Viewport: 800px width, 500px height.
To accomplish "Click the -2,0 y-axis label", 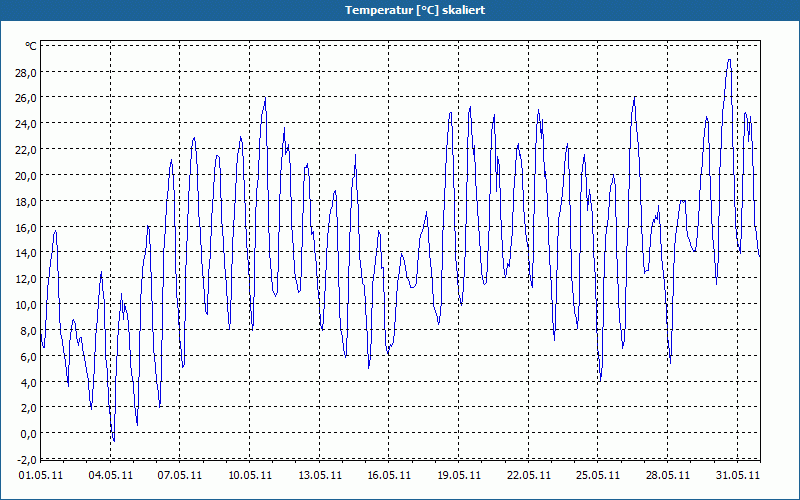I will pos(27,459).
